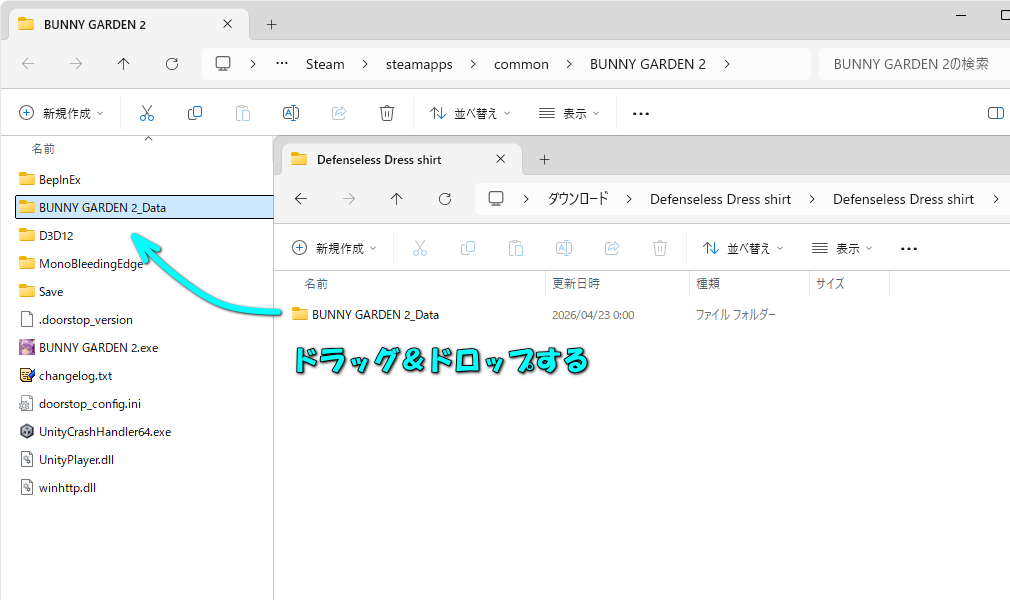
Task: Click the details pane icon at top right
Action: point(995,113)
